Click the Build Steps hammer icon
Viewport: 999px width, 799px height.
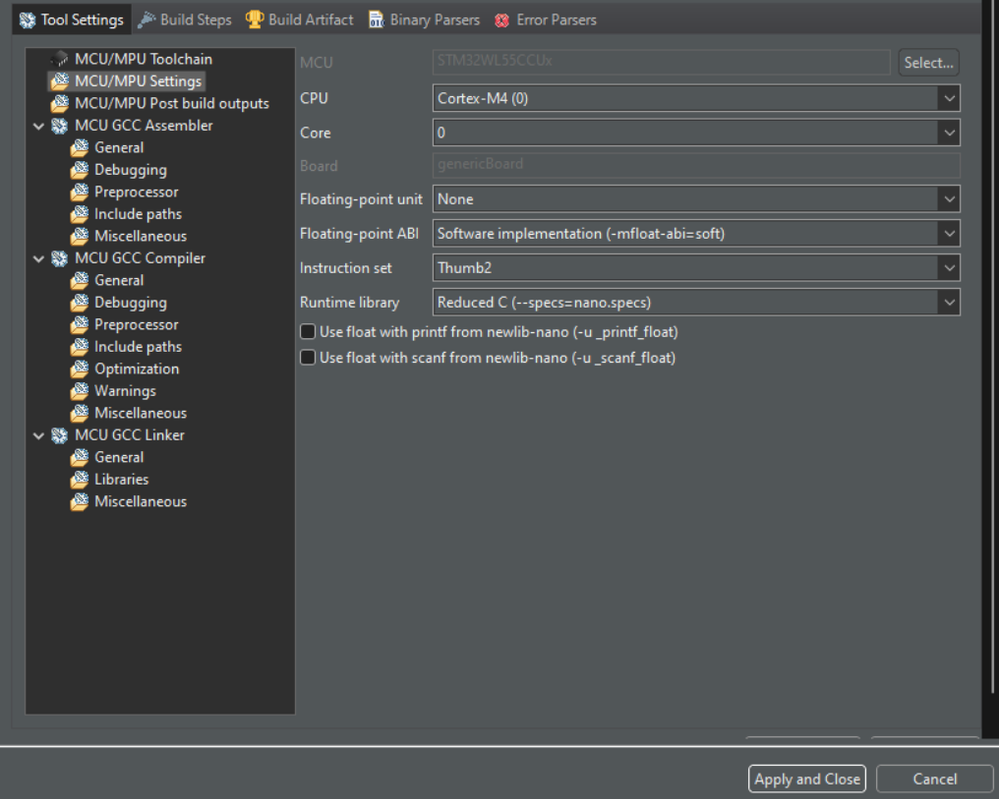coord(147,20)
